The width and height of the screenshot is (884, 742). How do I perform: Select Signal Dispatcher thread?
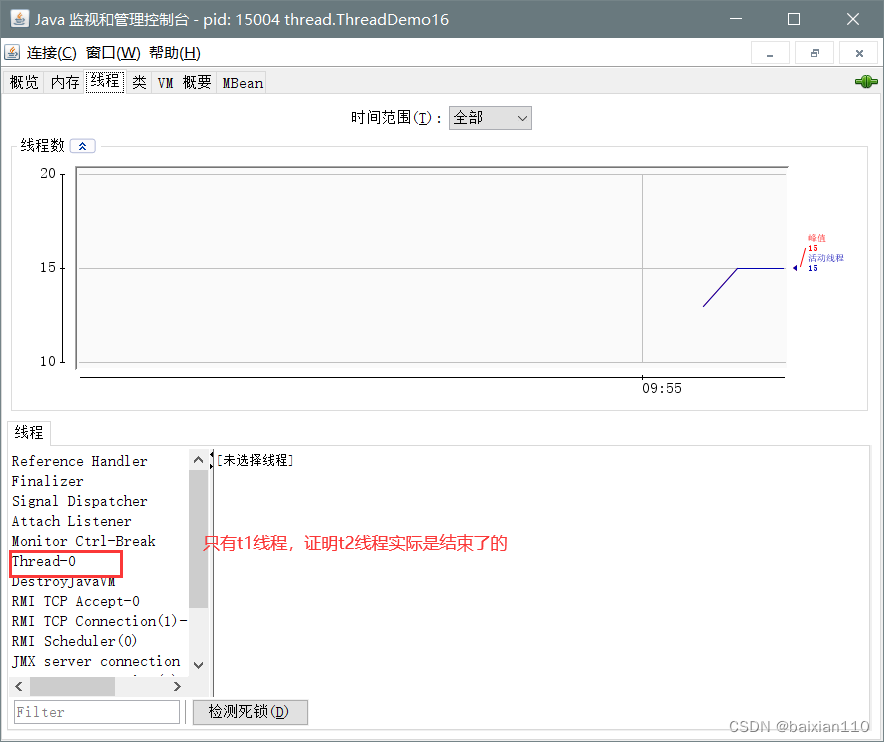pos(79,501)
